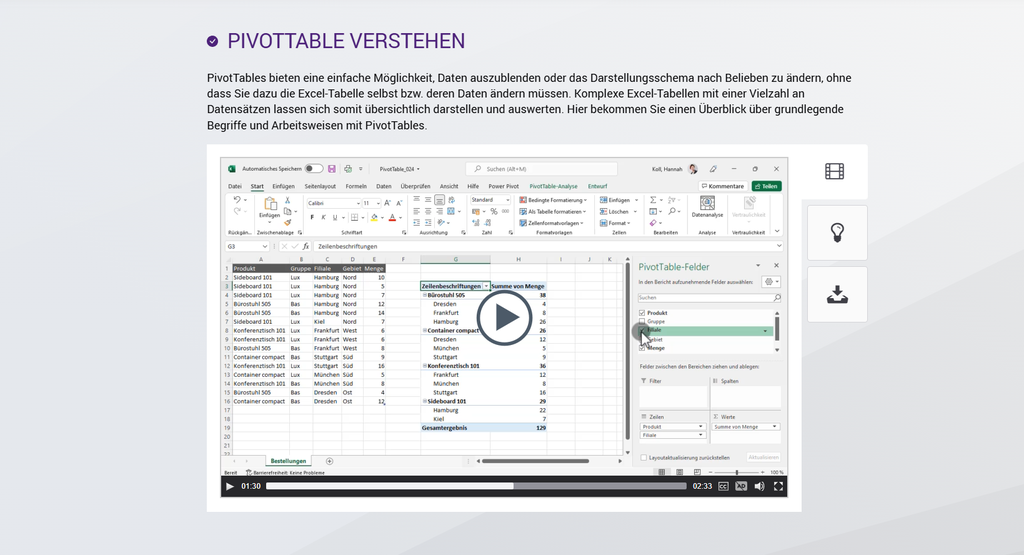
Task: Add a new sheet with plus icon
Action: point(329,461)
